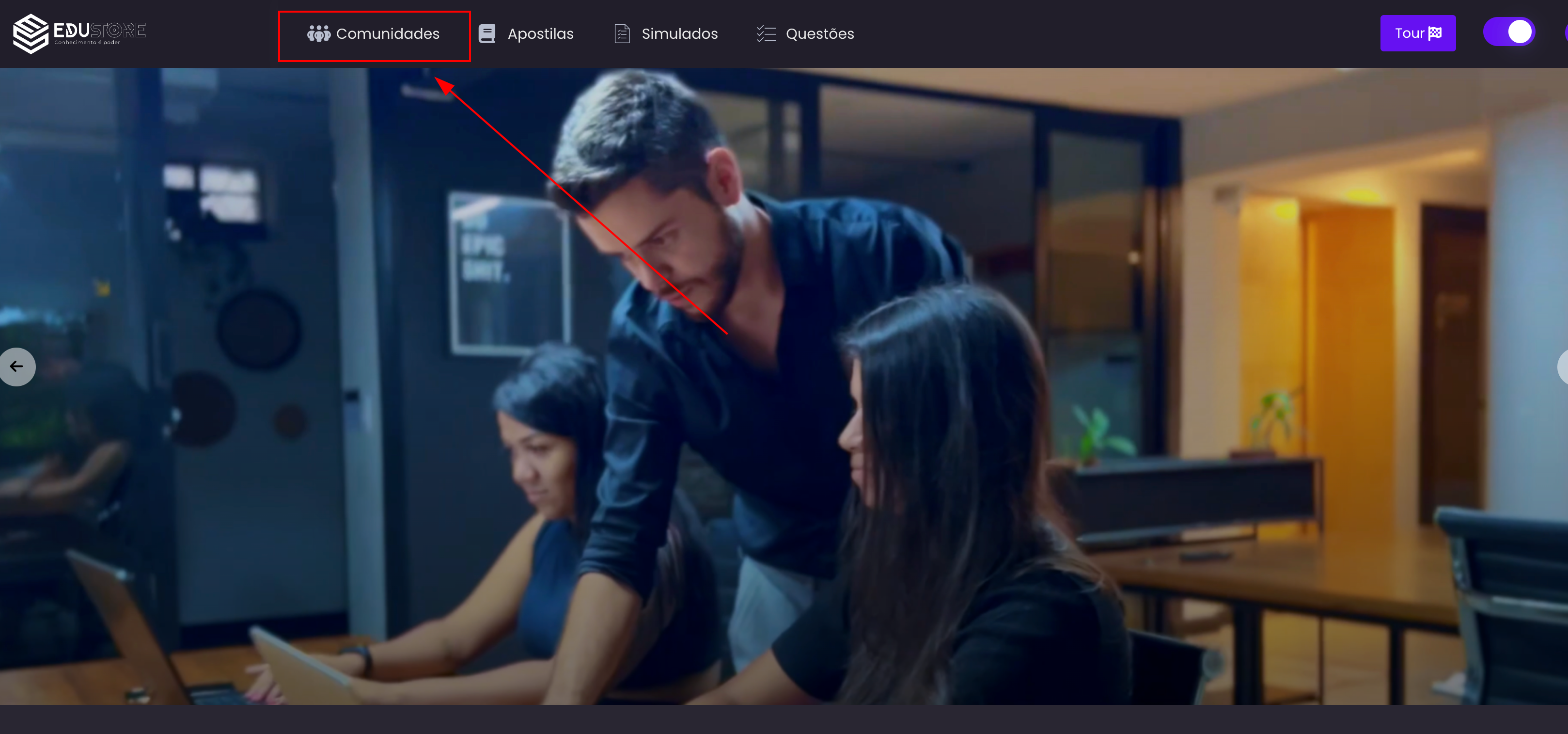Viewport: 1568px width, 734px height.
Task: Click the EduStore logo
Action: [31, 33]
